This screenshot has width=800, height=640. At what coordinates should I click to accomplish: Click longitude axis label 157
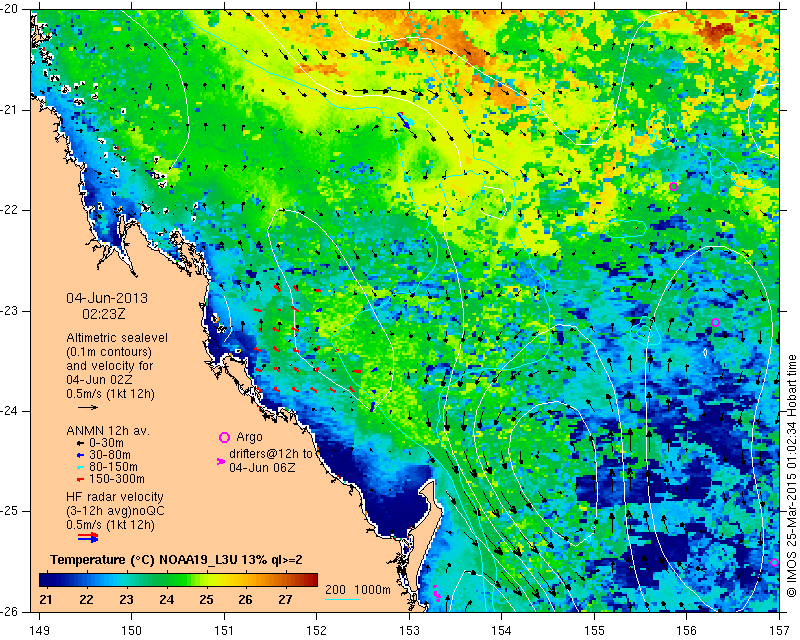[780, 631]
